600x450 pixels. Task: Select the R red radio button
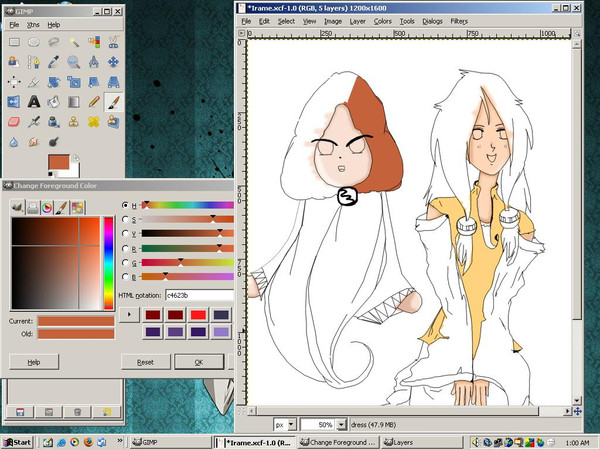click(x=125, y=248)
